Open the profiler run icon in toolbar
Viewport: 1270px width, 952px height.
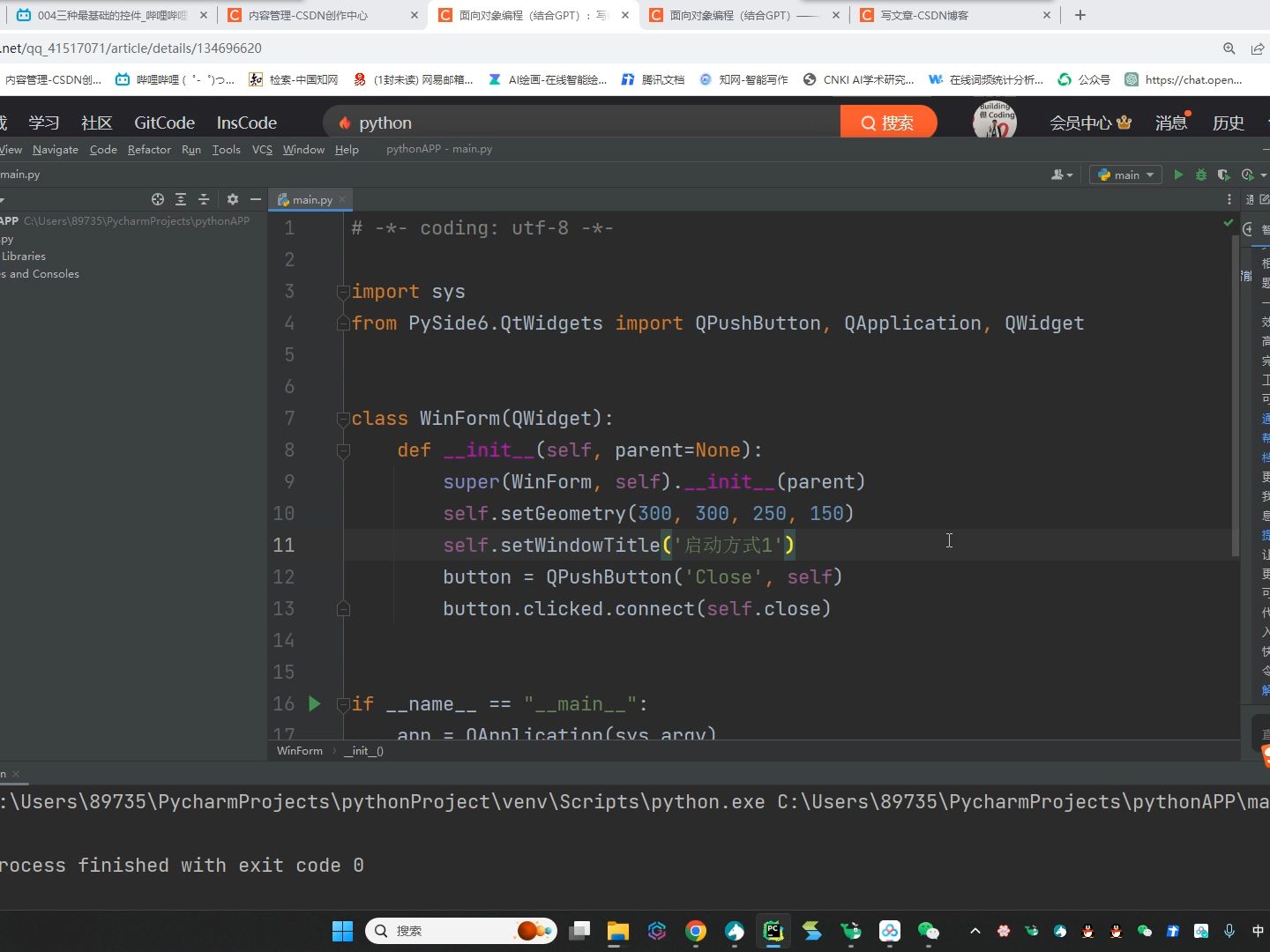1247,175
